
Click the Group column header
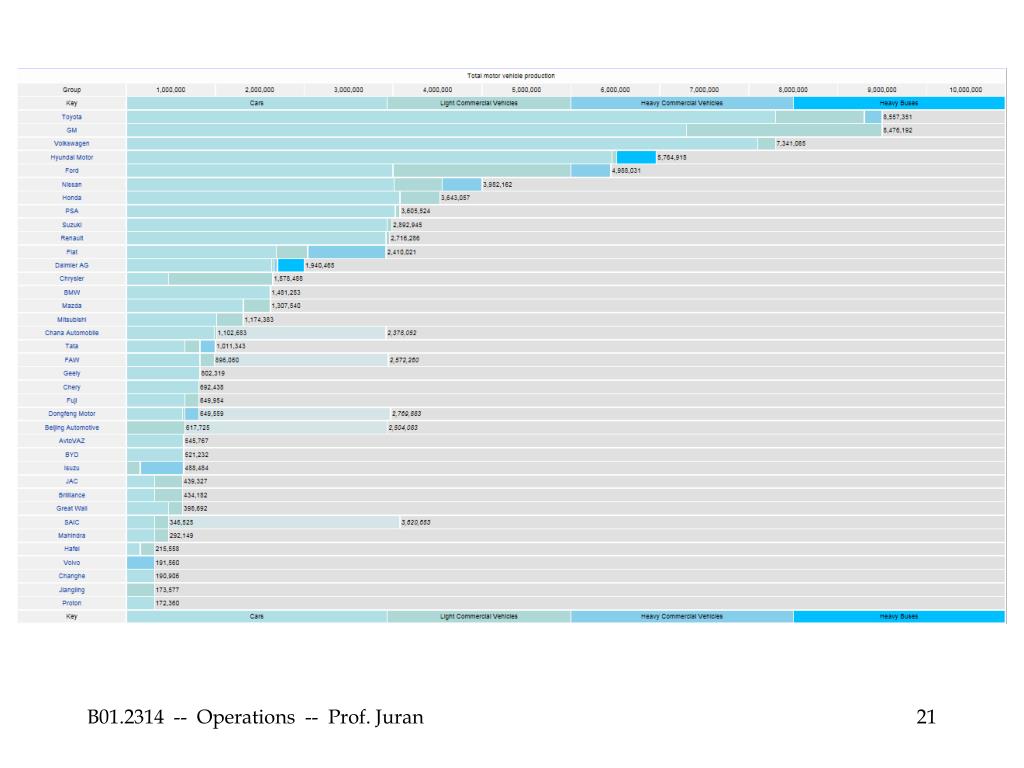(72, 89)
